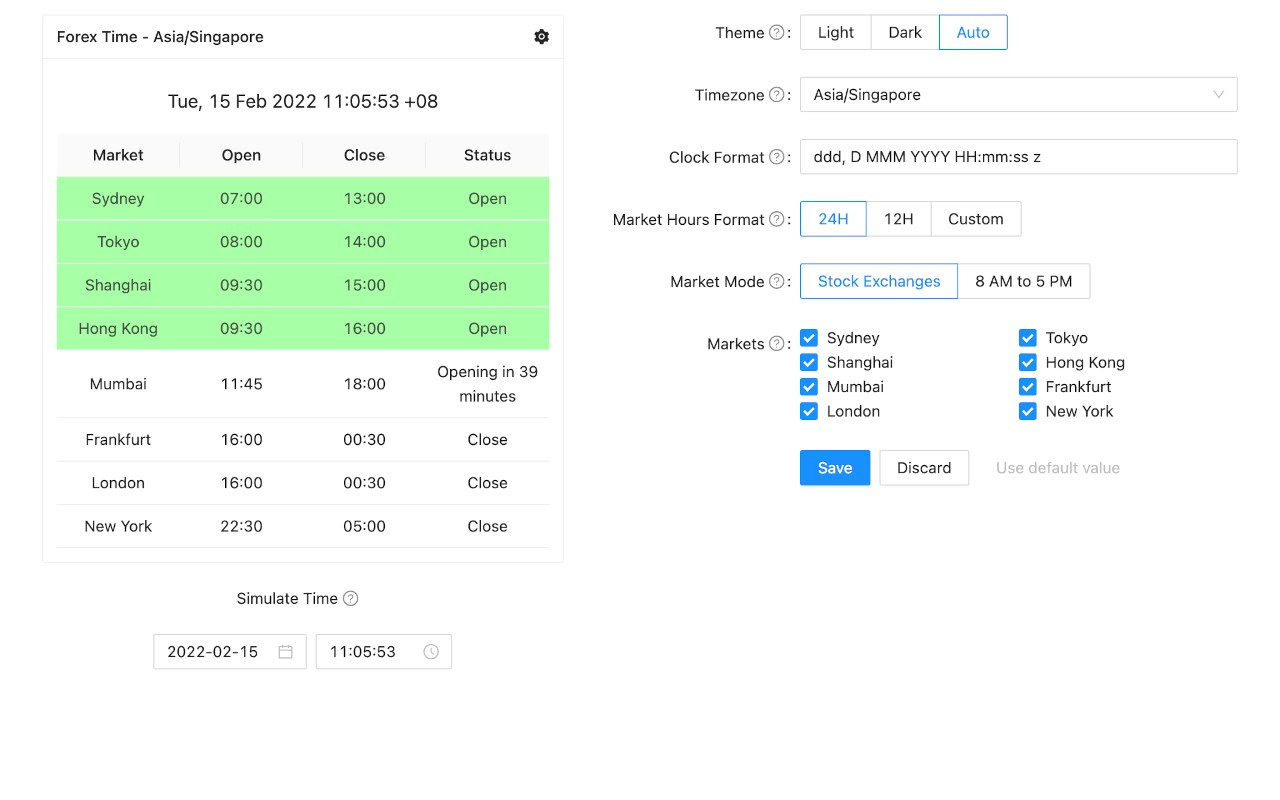
Task: Uncheck the Mumbai market checkbox
Action: point(809,387)
